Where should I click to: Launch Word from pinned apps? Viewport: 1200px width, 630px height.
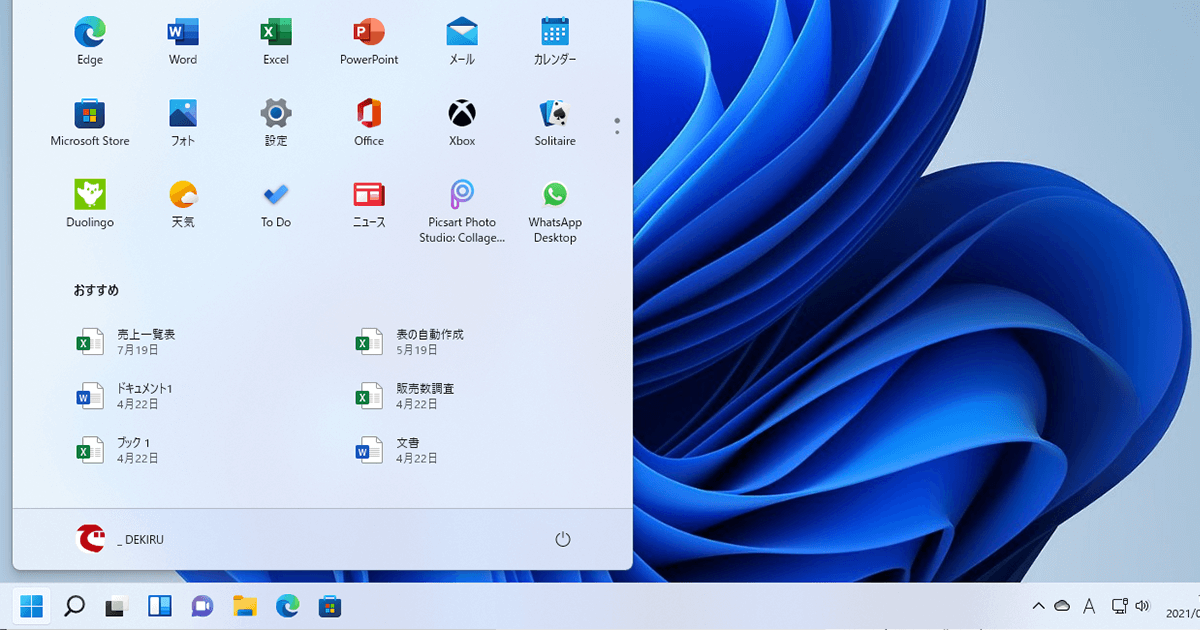click(183, 41)
